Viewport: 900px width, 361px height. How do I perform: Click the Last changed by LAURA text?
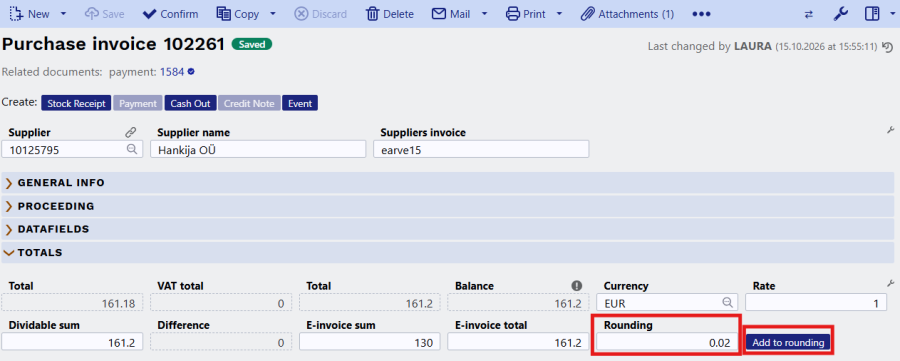pos(709,46)
